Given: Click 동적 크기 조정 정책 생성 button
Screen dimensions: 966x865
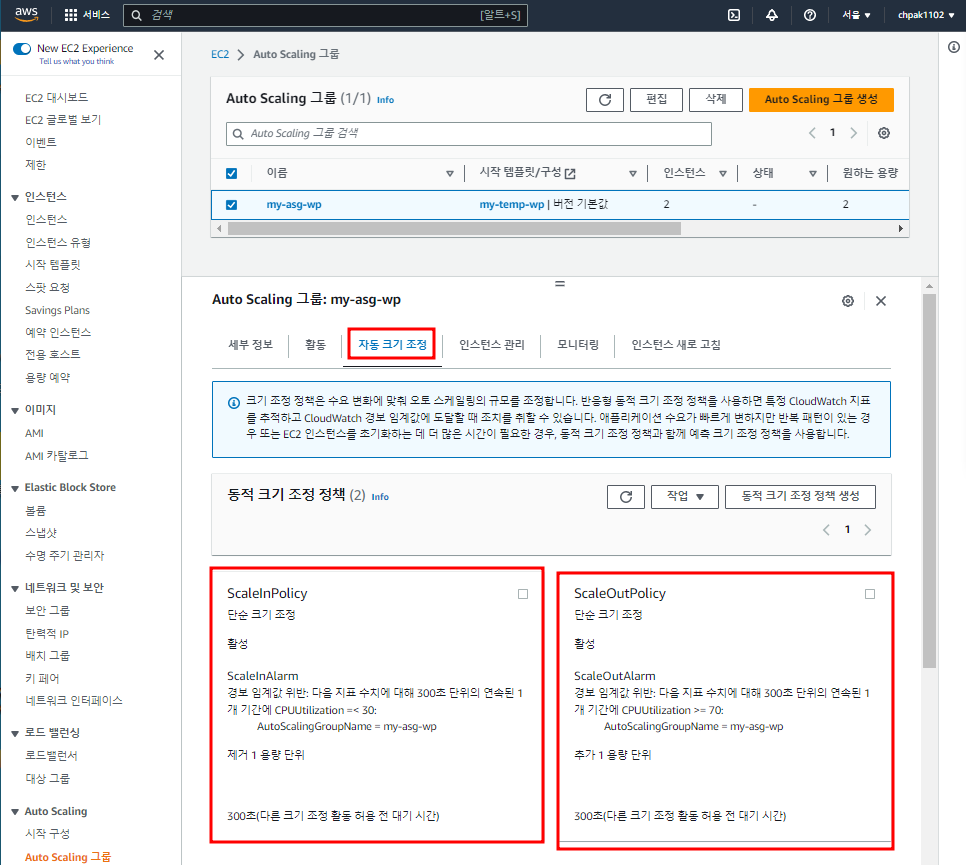Looking at the screenshot, I should 800,497.
